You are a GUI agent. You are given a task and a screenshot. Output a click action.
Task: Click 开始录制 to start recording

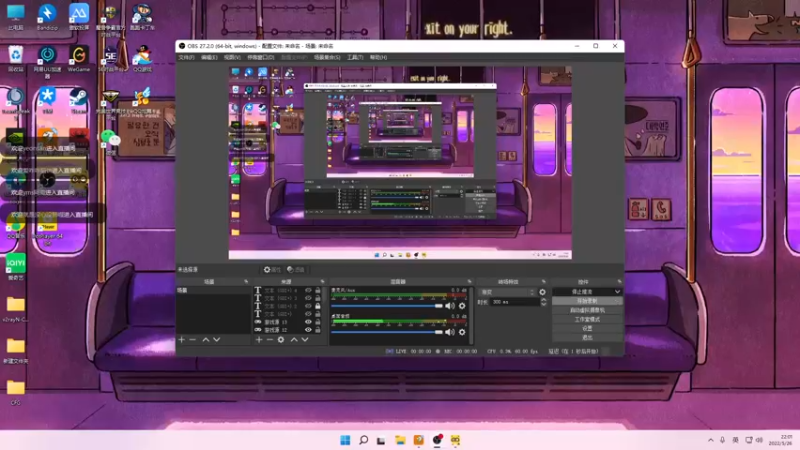587,301
